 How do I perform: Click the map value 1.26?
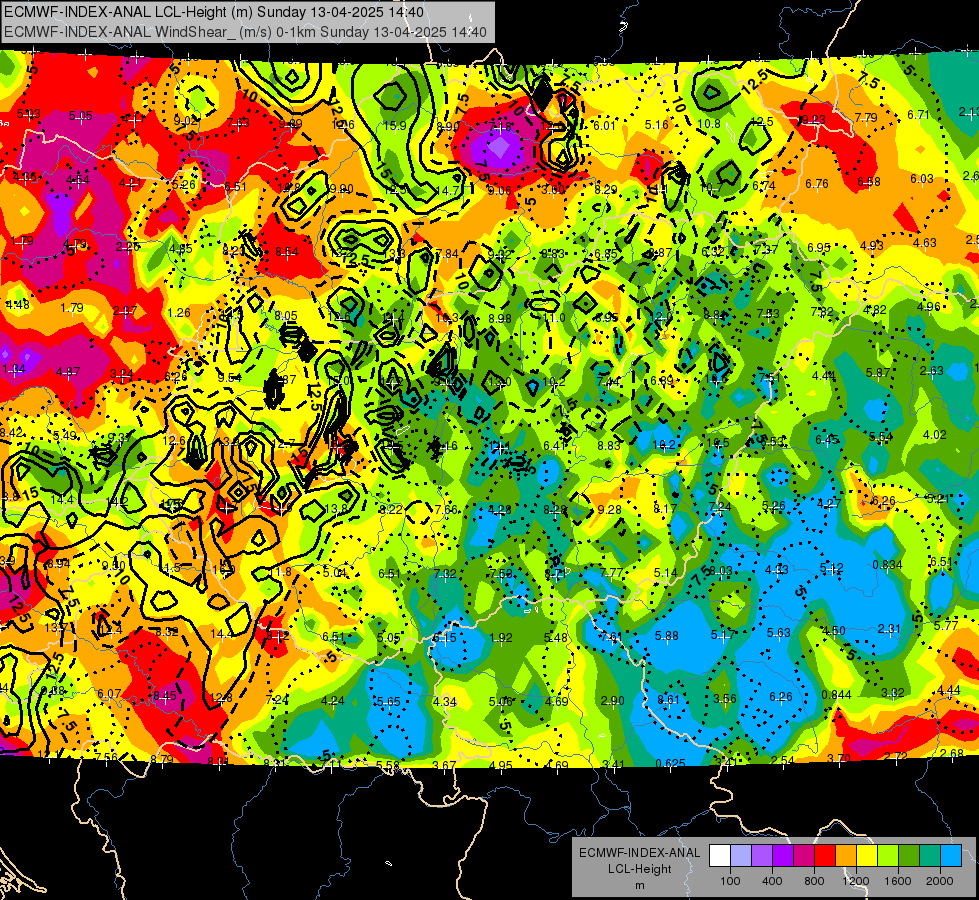179,312
